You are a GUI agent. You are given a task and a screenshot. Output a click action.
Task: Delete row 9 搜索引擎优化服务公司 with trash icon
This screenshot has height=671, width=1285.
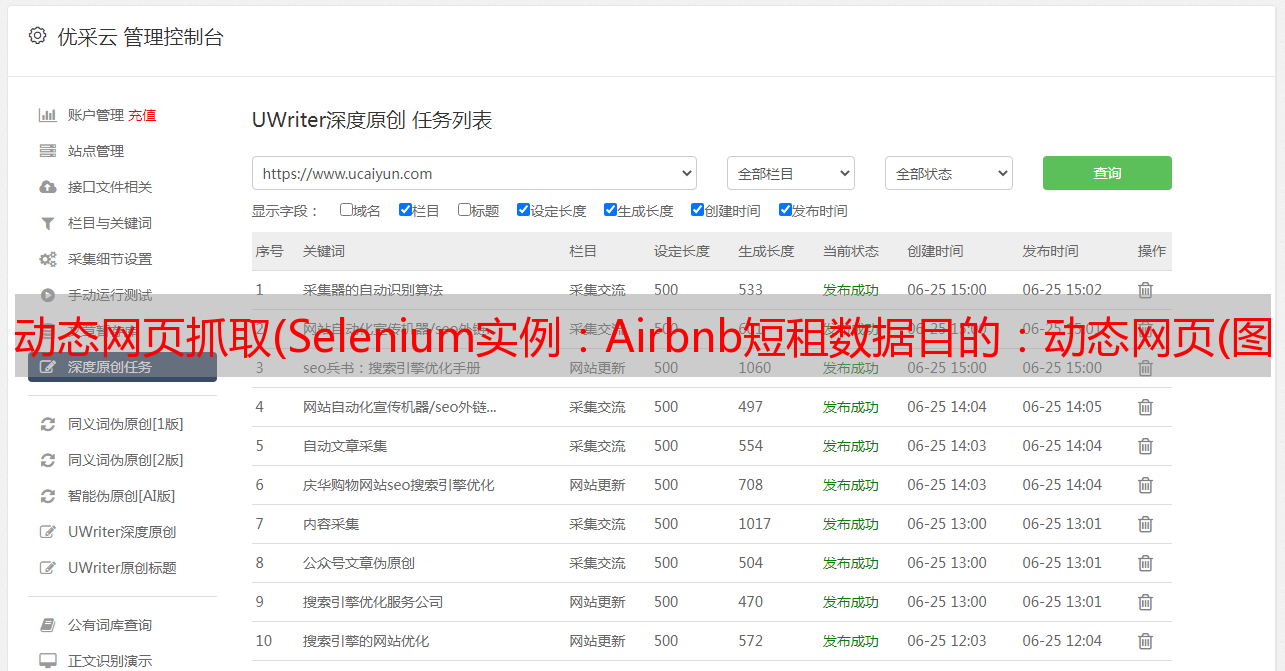pyautogui.click(x=1146, y=602)
